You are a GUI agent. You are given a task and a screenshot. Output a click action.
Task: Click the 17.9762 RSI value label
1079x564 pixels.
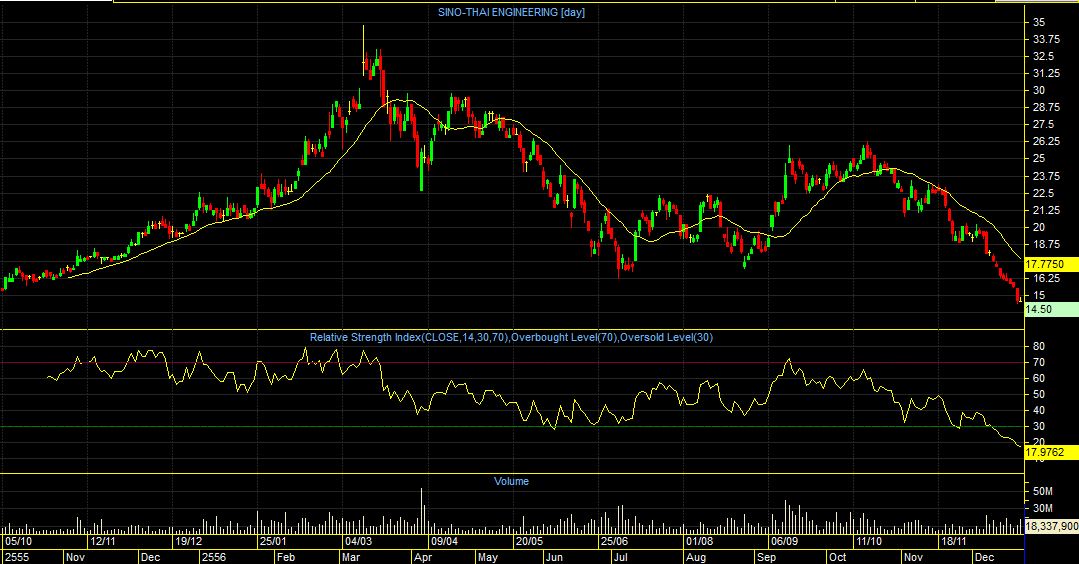1051,453
